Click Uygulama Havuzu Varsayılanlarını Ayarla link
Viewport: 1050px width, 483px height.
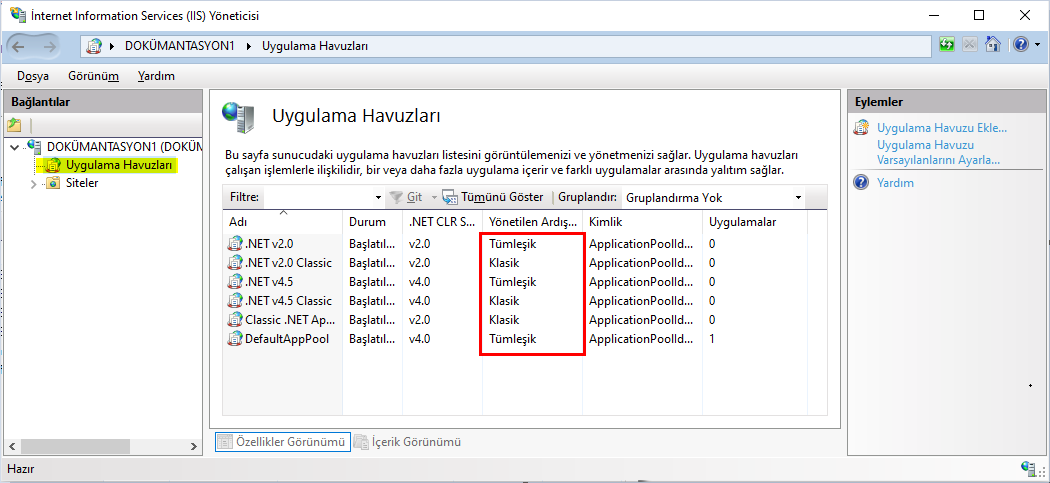click(938, 153)
